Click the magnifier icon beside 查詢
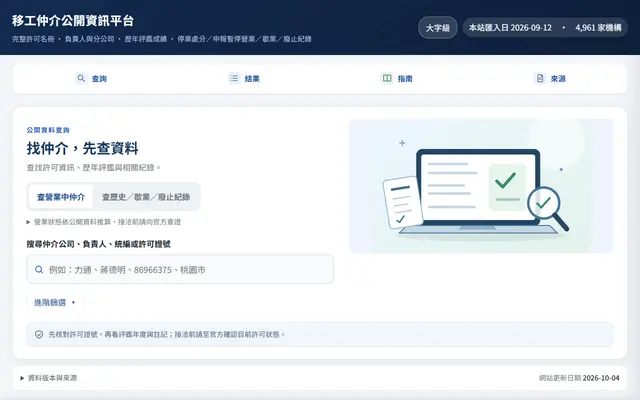The image size is (640, 400). (x=81, y=78)
